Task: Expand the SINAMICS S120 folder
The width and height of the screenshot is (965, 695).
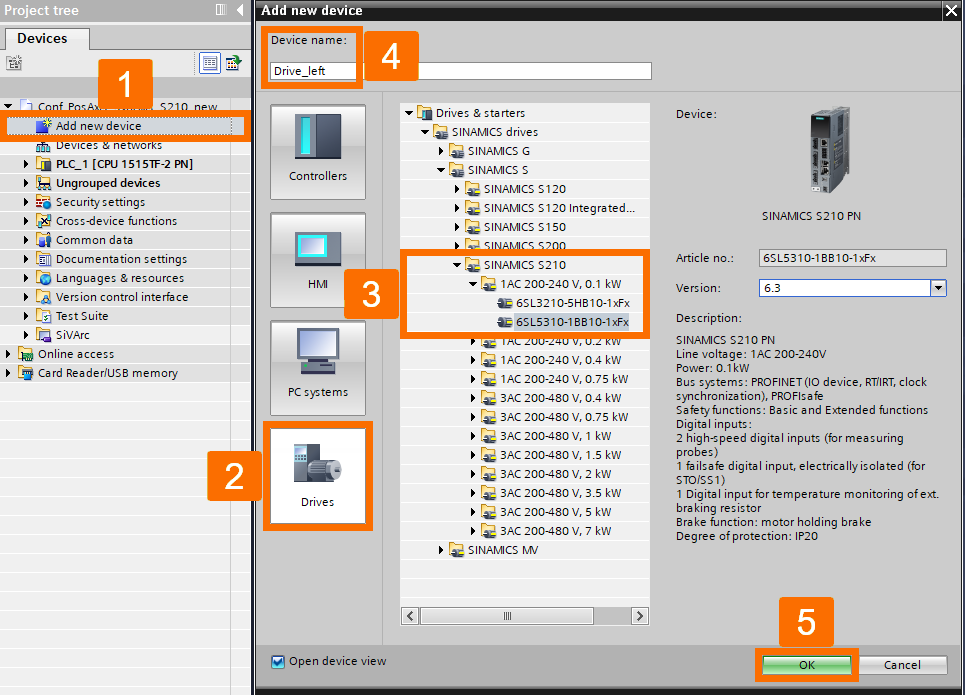Action: (x=457, y=190)
